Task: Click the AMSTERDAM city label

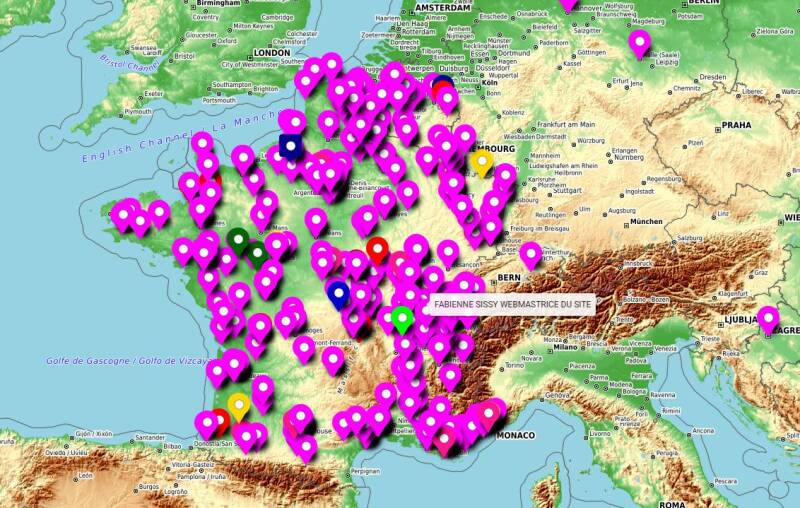Action: (442, 8)
